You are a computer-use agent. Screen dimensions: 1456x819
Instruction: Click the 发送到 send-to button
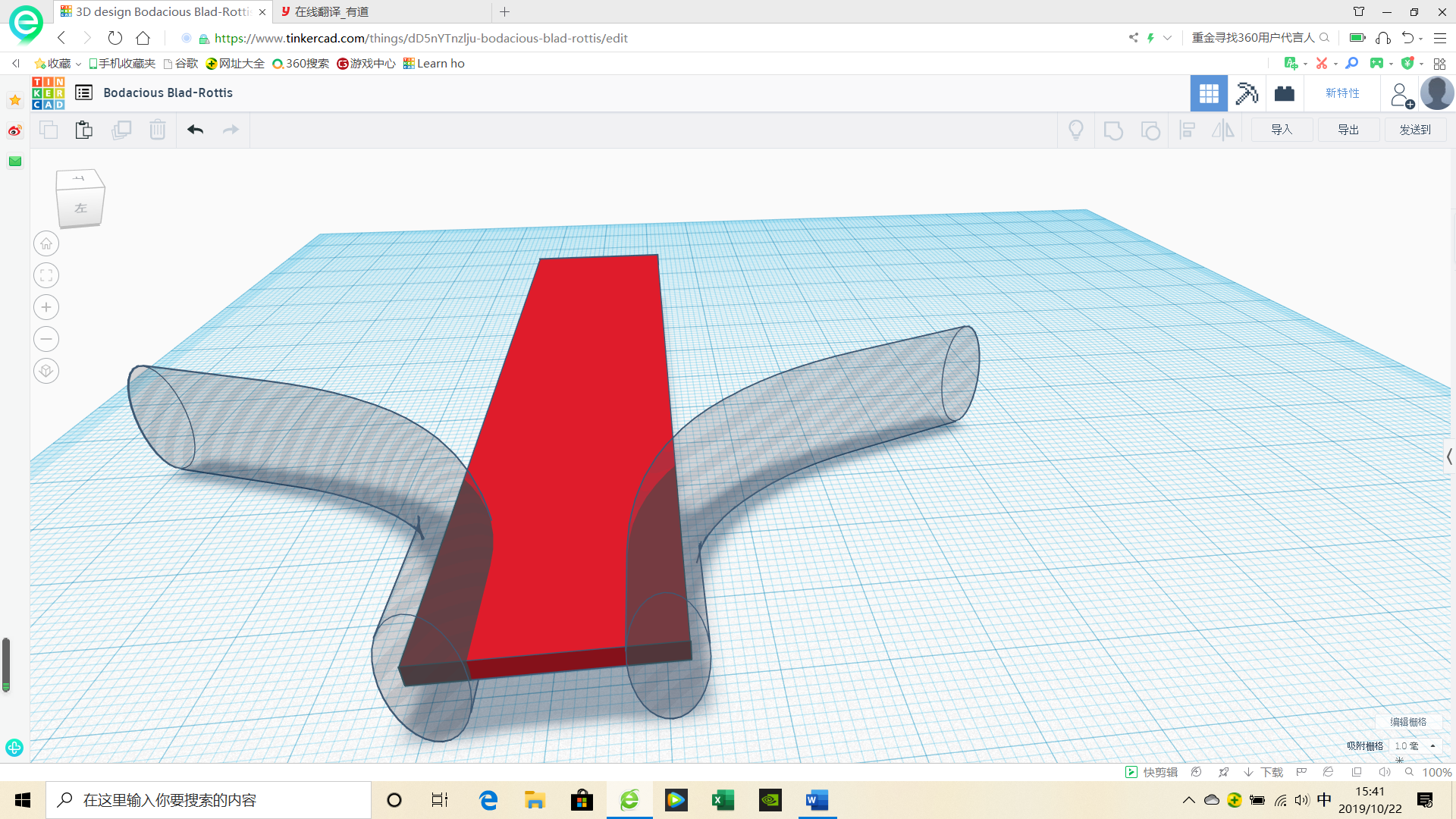1415,130
